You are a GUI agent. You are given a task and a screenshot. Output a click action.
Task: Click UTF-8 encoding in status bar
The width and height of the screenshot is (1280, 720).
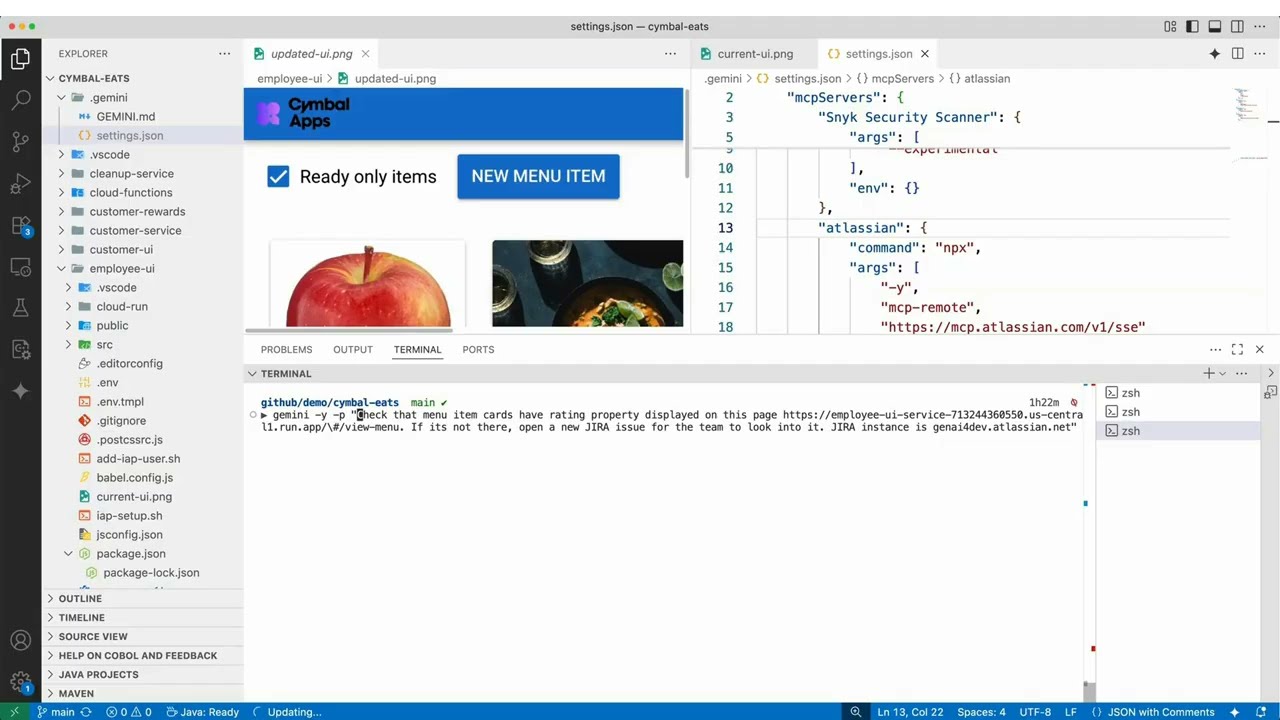click(1035, 712)
